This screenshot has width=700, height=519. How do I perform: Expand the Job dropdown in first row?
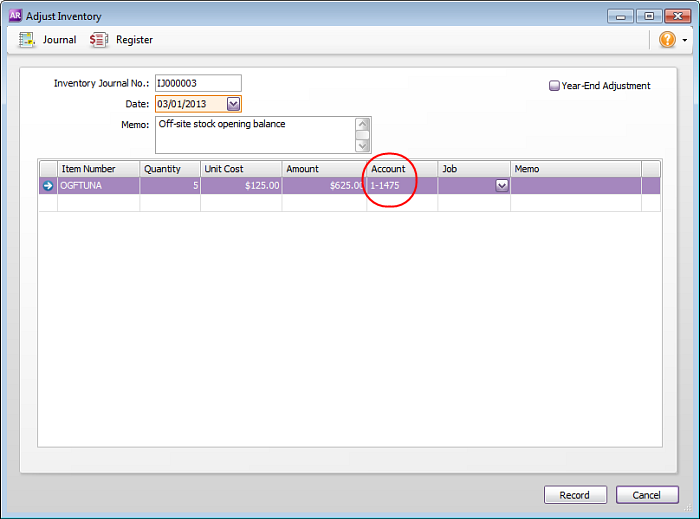coord(502,185)
